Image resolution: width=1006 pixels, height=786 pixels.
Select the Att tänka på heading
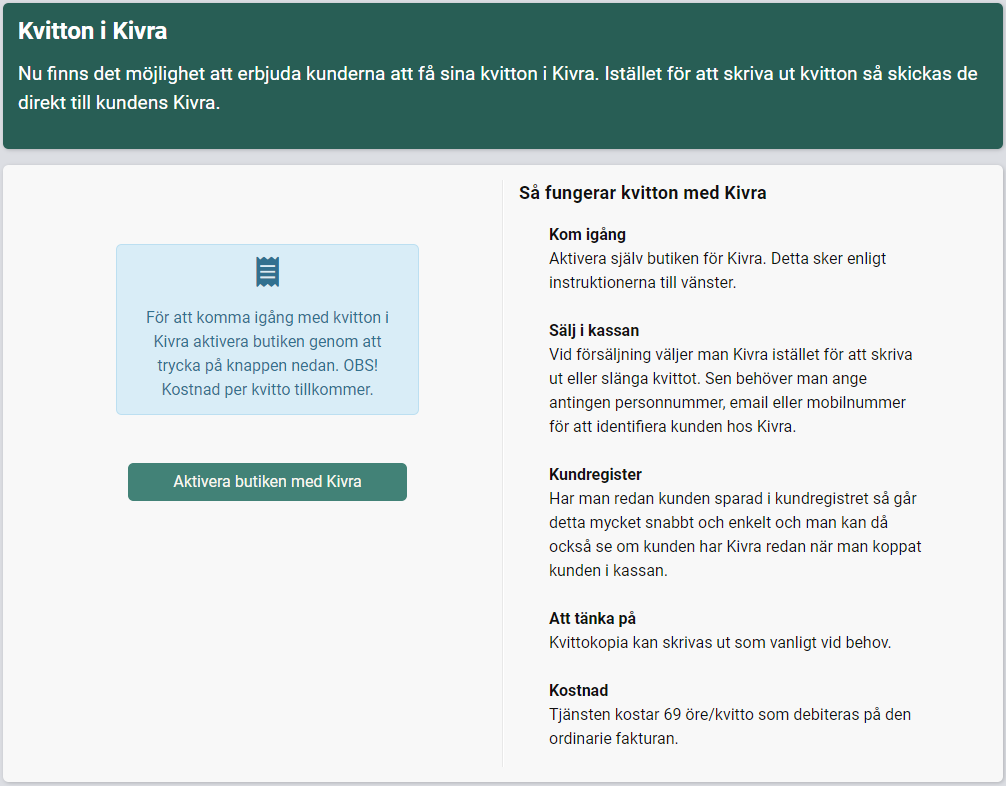(592, 618)
